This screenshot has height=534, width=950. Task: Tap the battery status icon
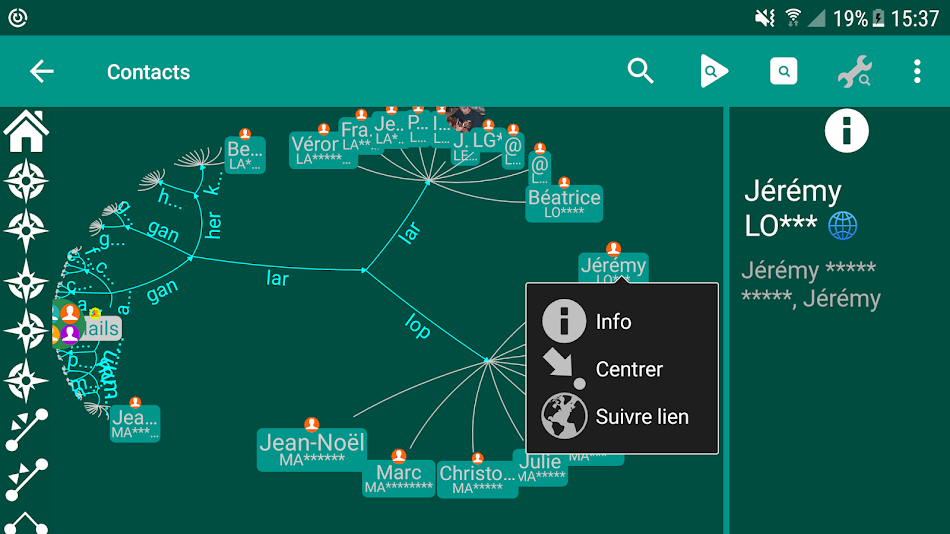coord(878,18)
